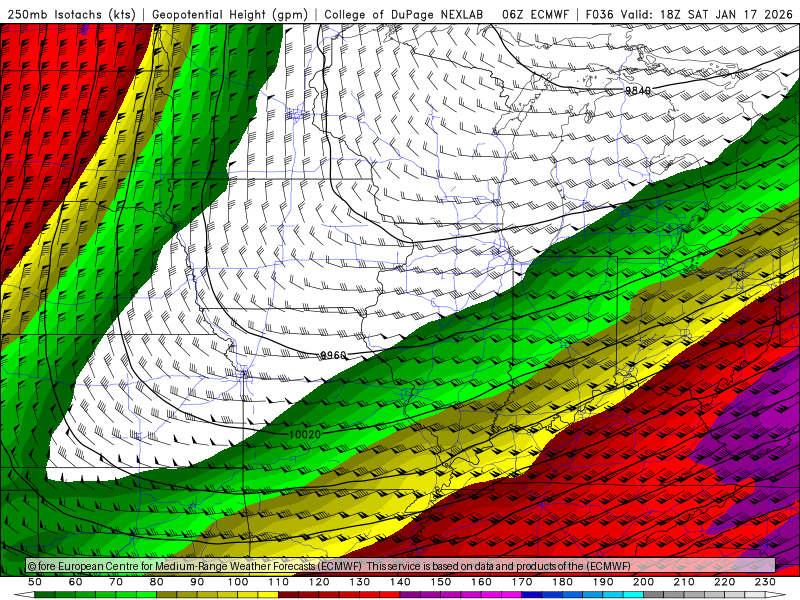
Task: Click the 220 value on color scale
Action: point(724,582)
